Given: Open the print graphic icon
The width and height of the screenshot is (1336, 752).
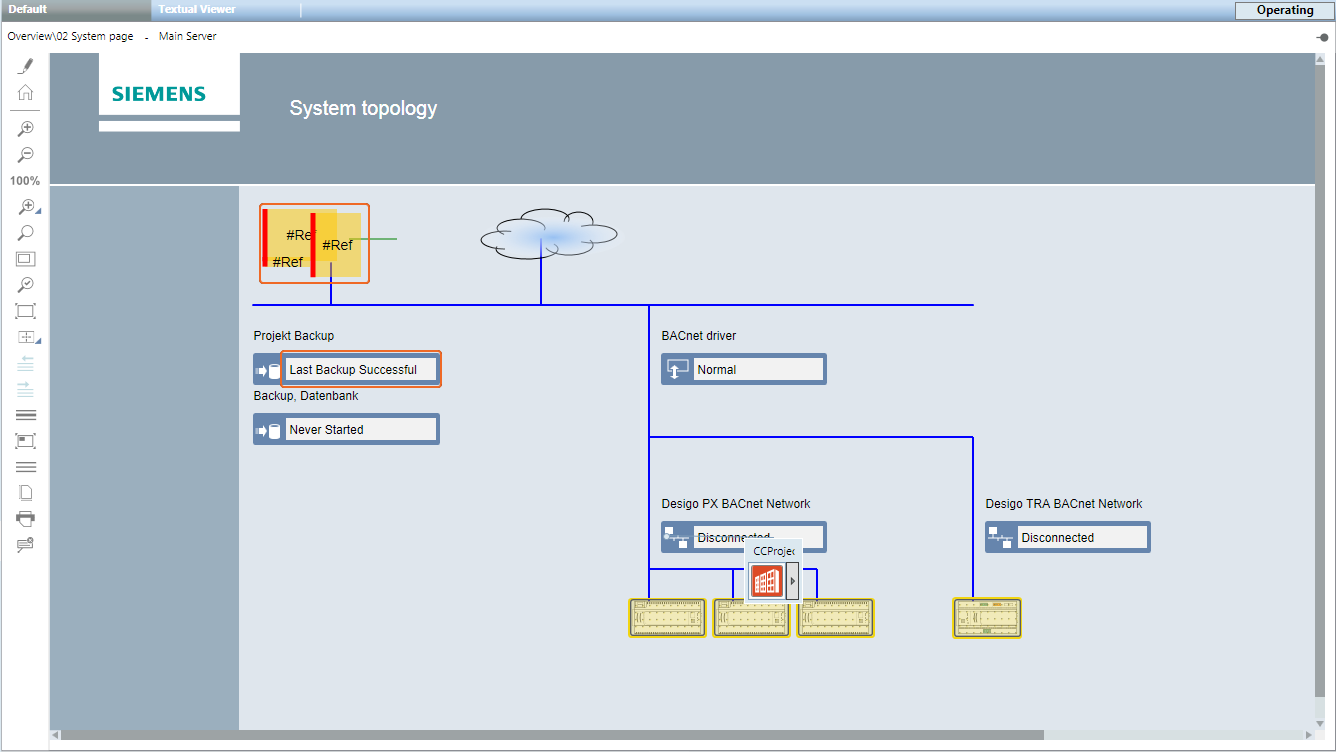Looking at the screenshot, I should coord(25,518).
